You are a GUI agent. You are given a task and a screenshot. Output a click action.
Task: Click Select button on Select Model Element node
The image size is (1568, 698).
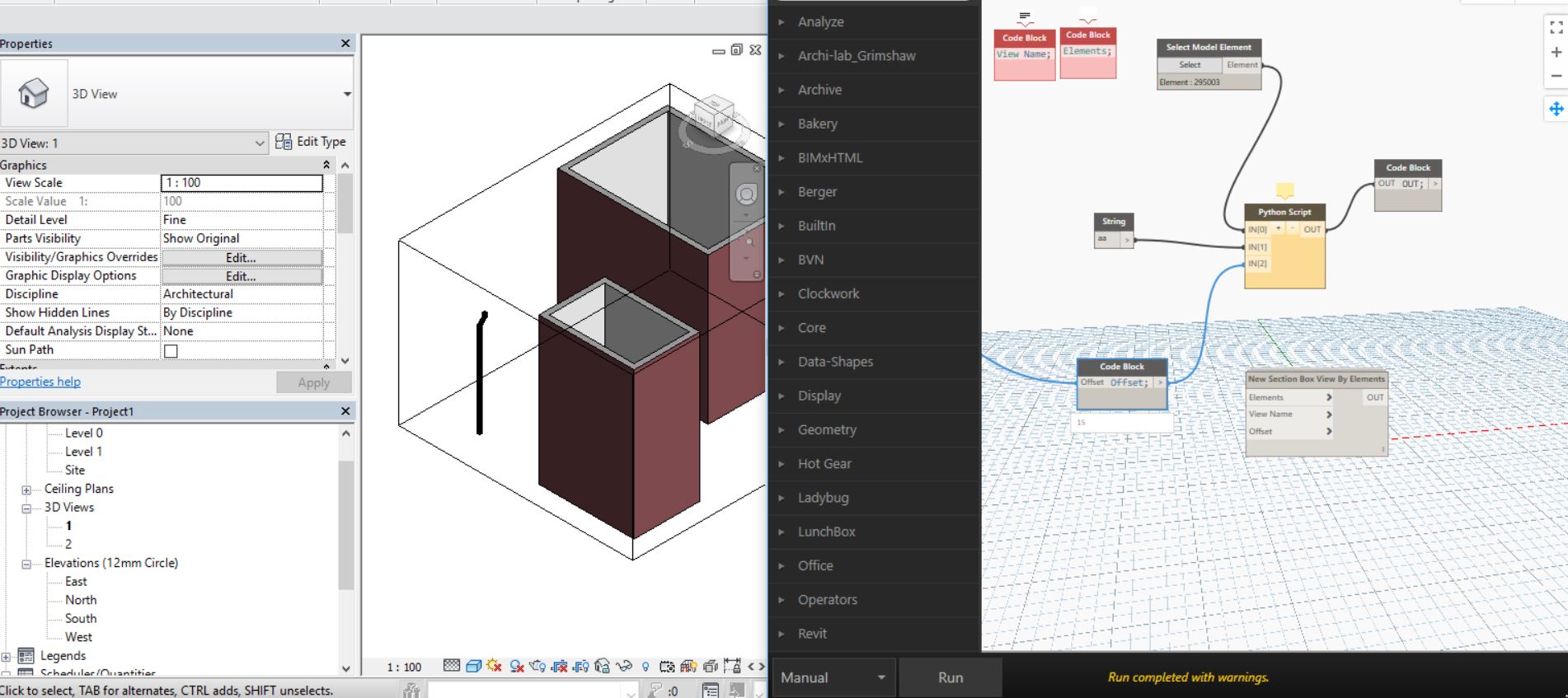tap(1189, 64)
